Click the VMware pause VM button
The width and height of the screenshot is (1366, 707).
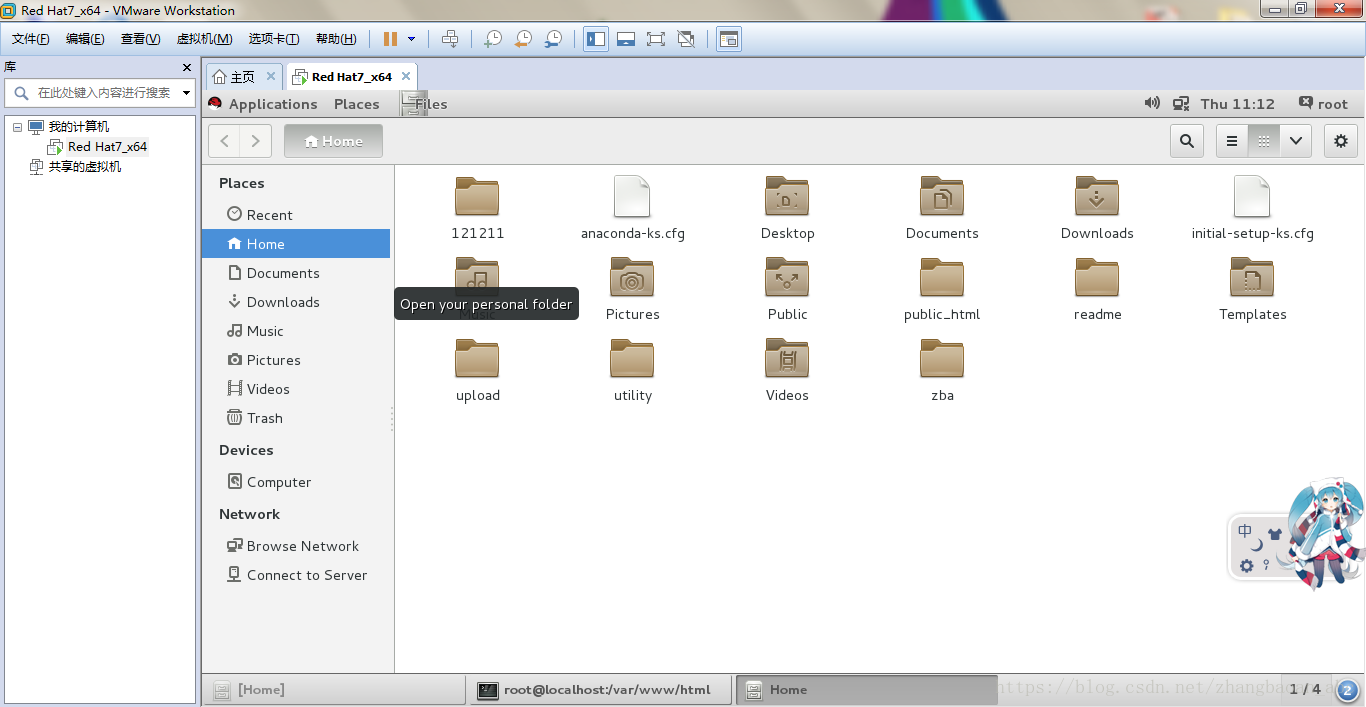pos(390,39)
